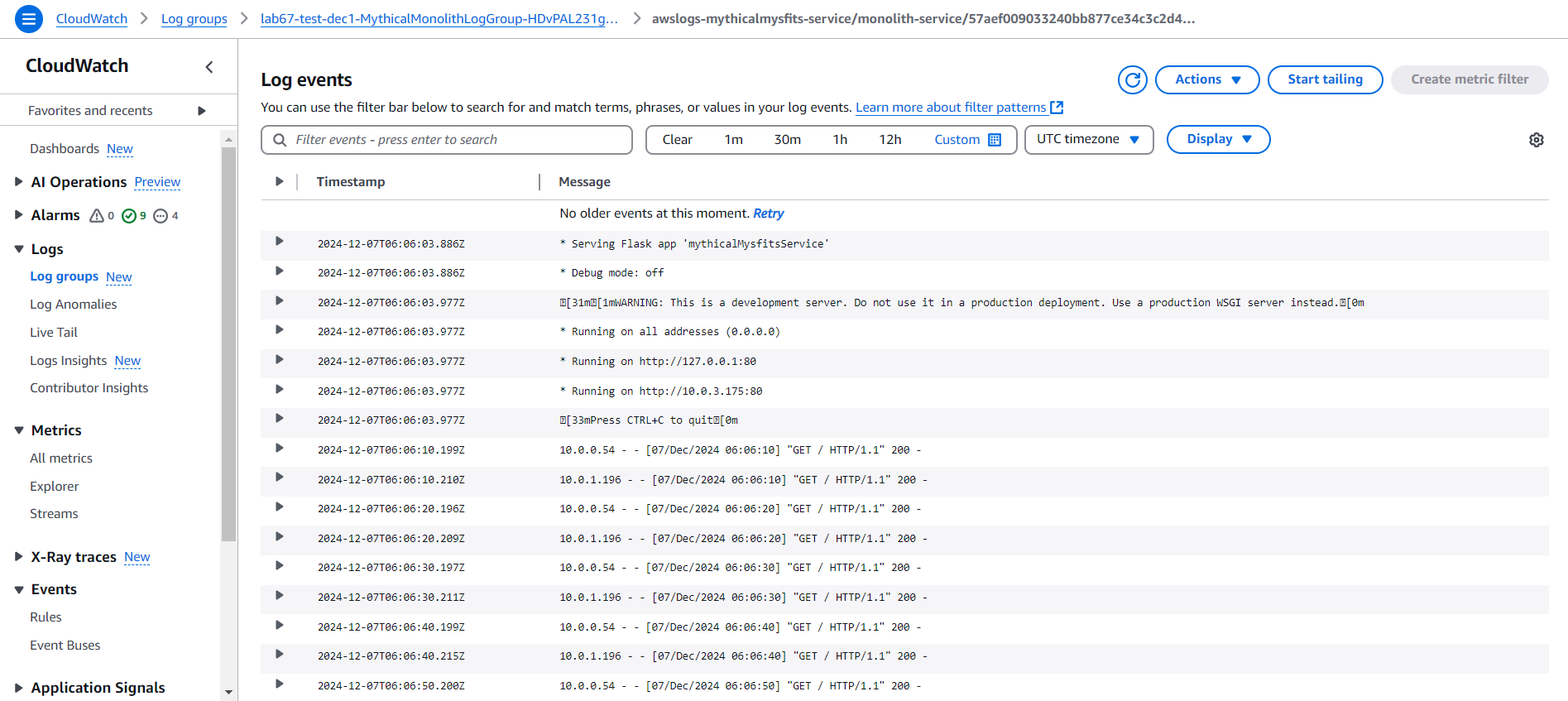1568x701 pixels.
Task: Expand the Alarms section
Action: (x=18, y=215)
